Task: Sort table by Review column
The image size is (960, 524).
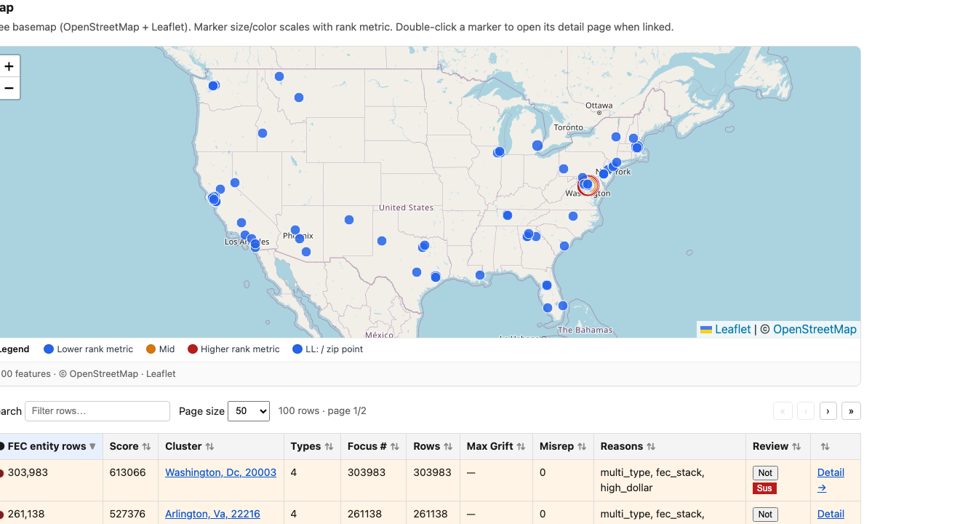Action: point(776,446)
